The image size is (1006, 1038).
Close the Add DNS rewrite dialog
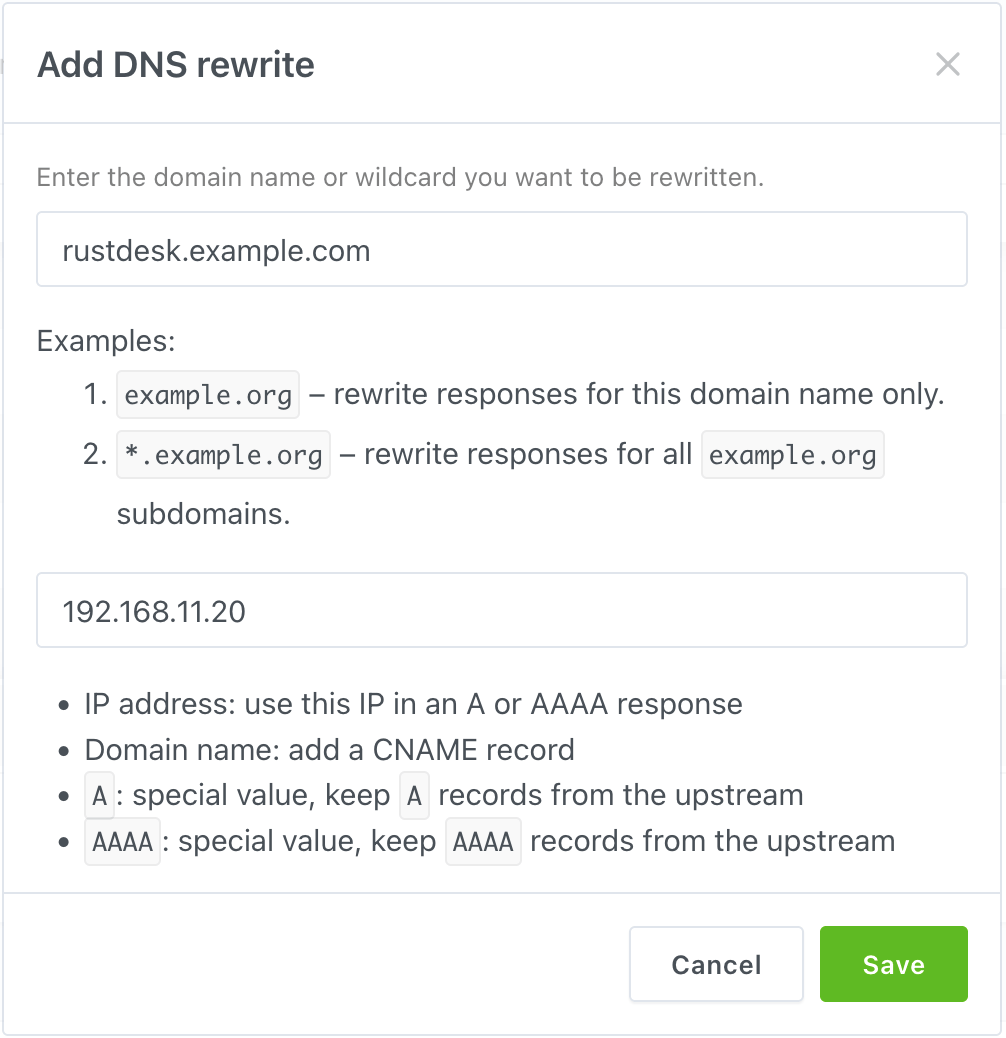coord(947,65)
